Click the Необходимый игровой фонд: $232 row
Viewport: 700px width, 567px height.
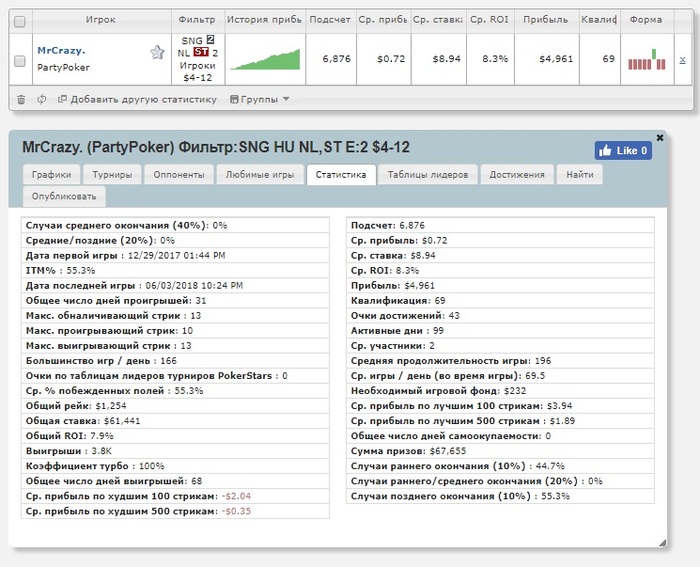[500, 391]
